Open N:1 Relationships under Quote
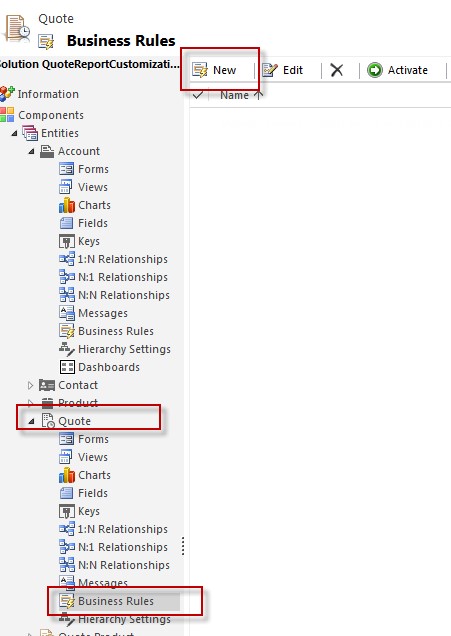This screenshot has height=636, width=451. (114, 547)
